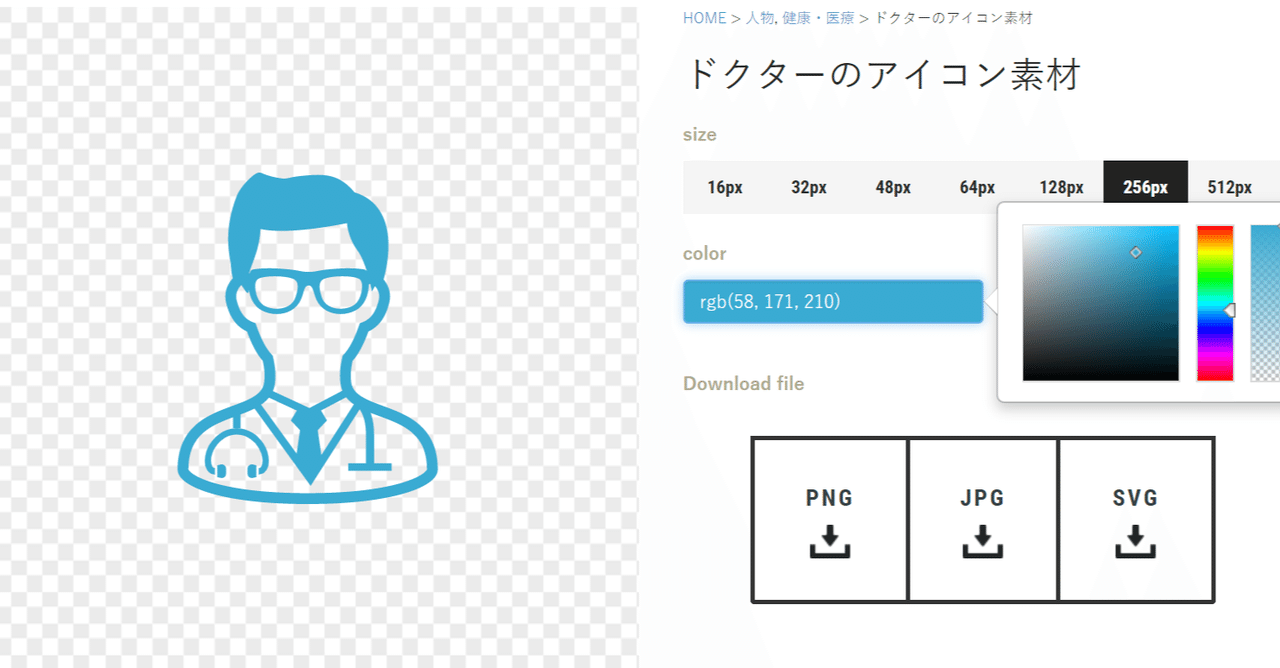Click the saturation-brightness color square
This screenshot has height=668, width=1280.
click(x=1101, y=303)
